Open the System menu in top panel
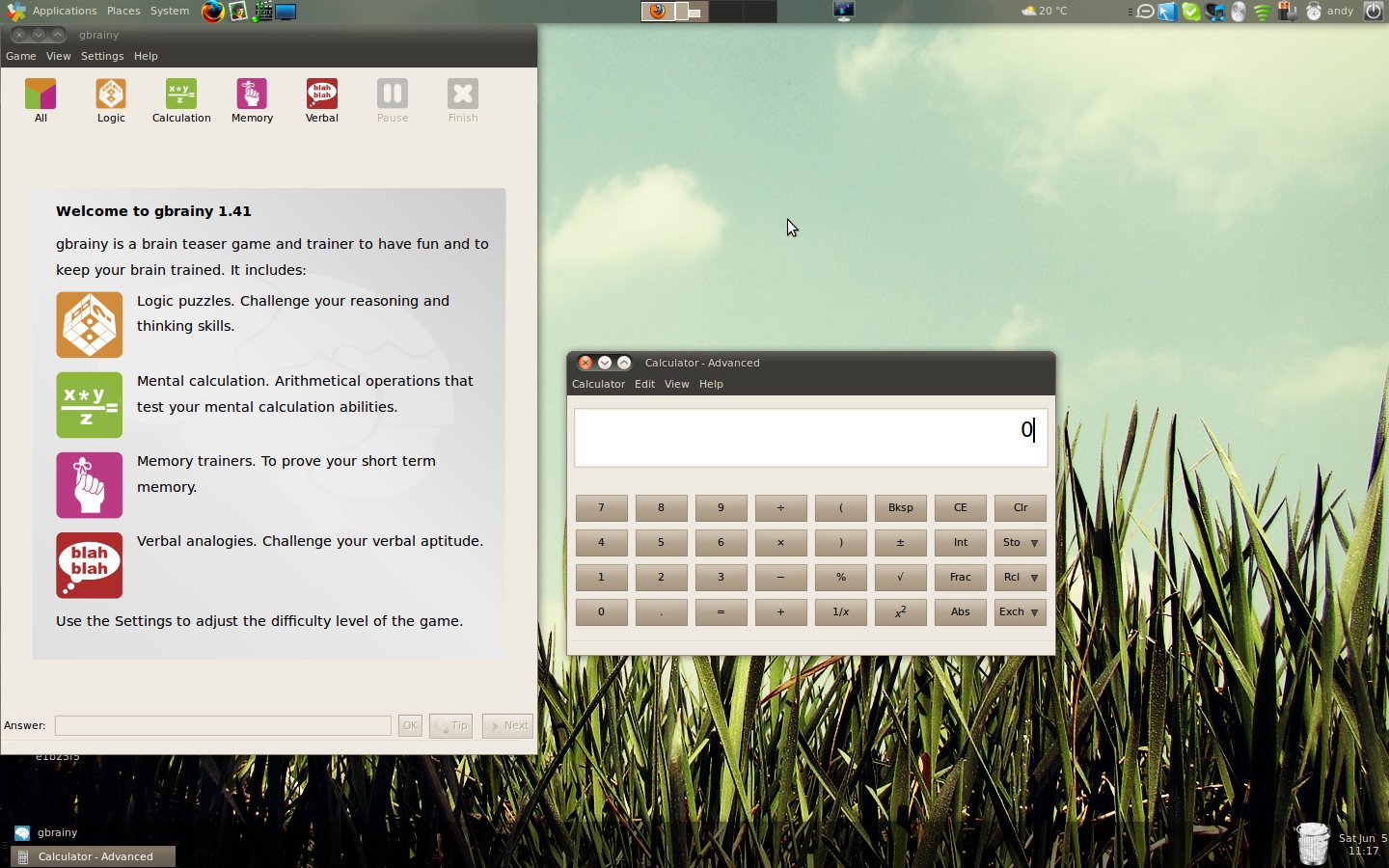 (170, 12)
